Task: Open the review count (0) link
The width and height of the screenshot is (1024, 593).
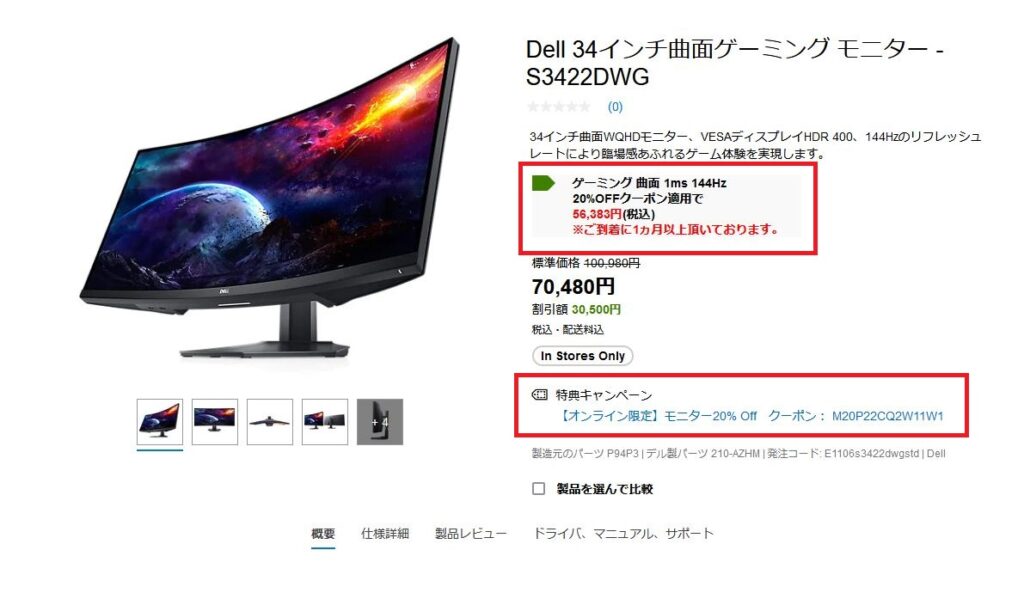Action: point(615,106)
